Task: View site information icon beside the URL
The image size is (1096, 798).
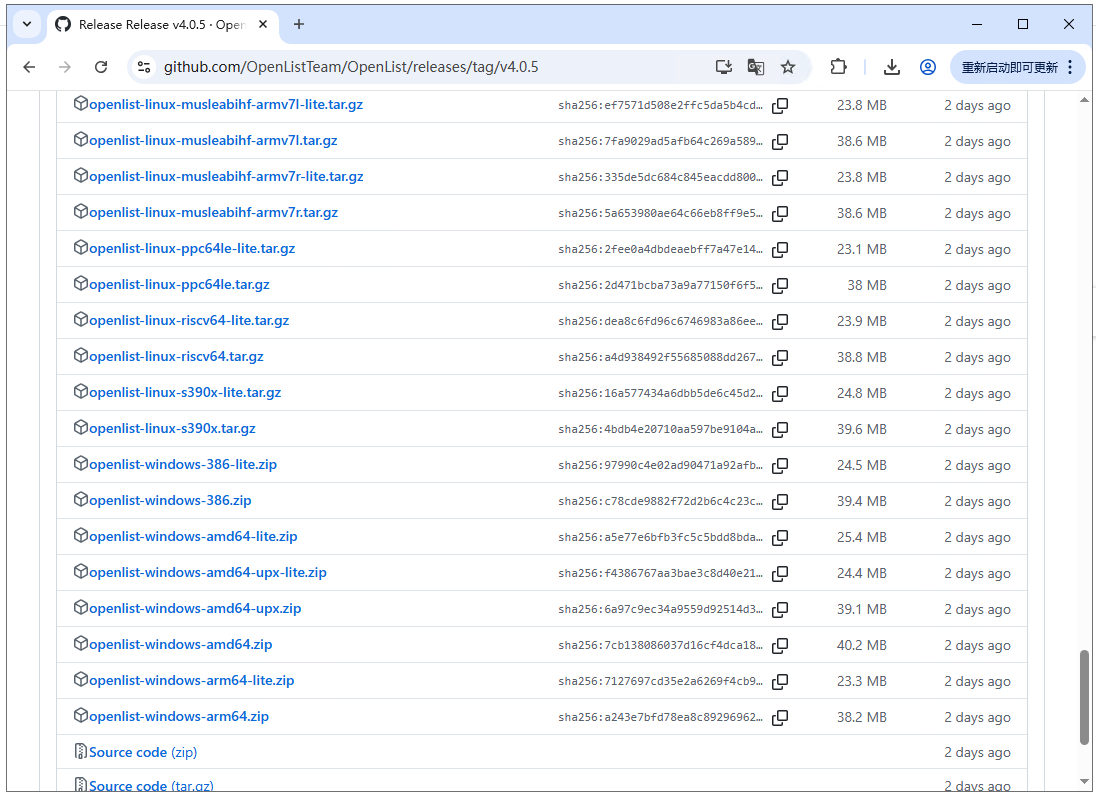Action: 144,67
